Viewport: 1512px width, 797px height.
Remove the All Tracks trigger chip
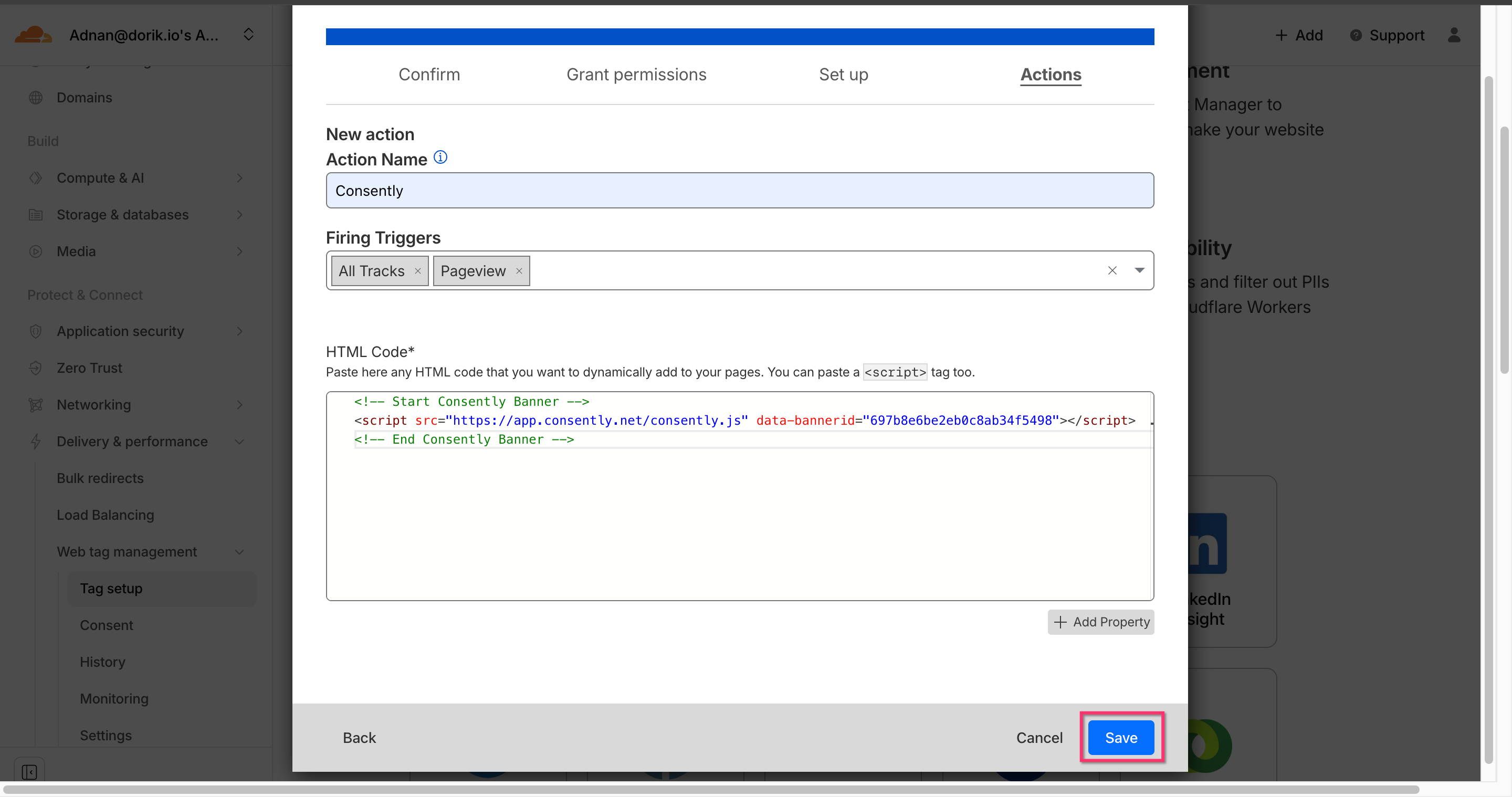(x=418, y=270)
